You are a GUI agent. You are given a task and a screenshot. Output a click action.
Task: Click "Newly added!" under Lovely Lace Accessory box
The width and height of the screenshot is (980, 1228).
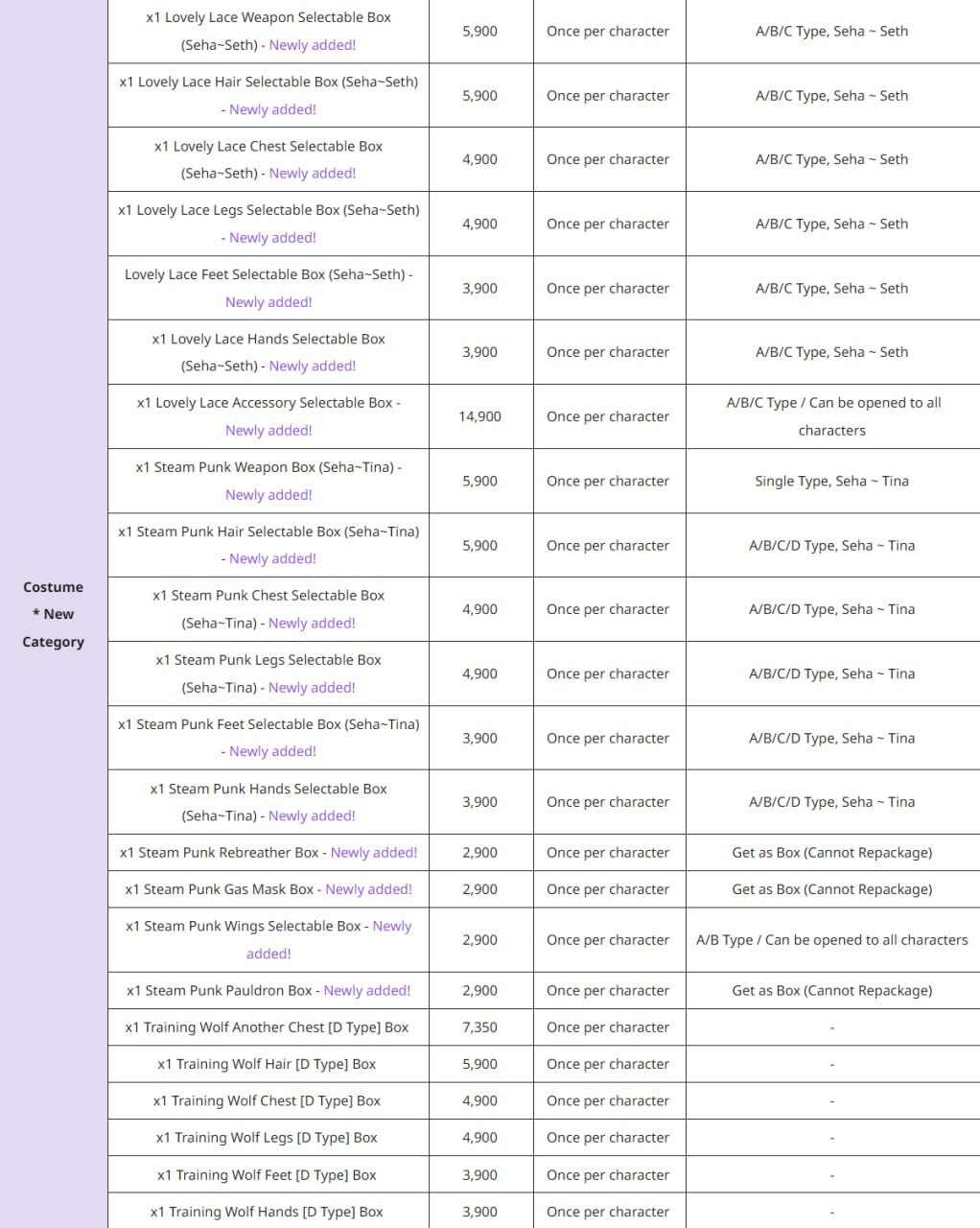coord(268,431)
